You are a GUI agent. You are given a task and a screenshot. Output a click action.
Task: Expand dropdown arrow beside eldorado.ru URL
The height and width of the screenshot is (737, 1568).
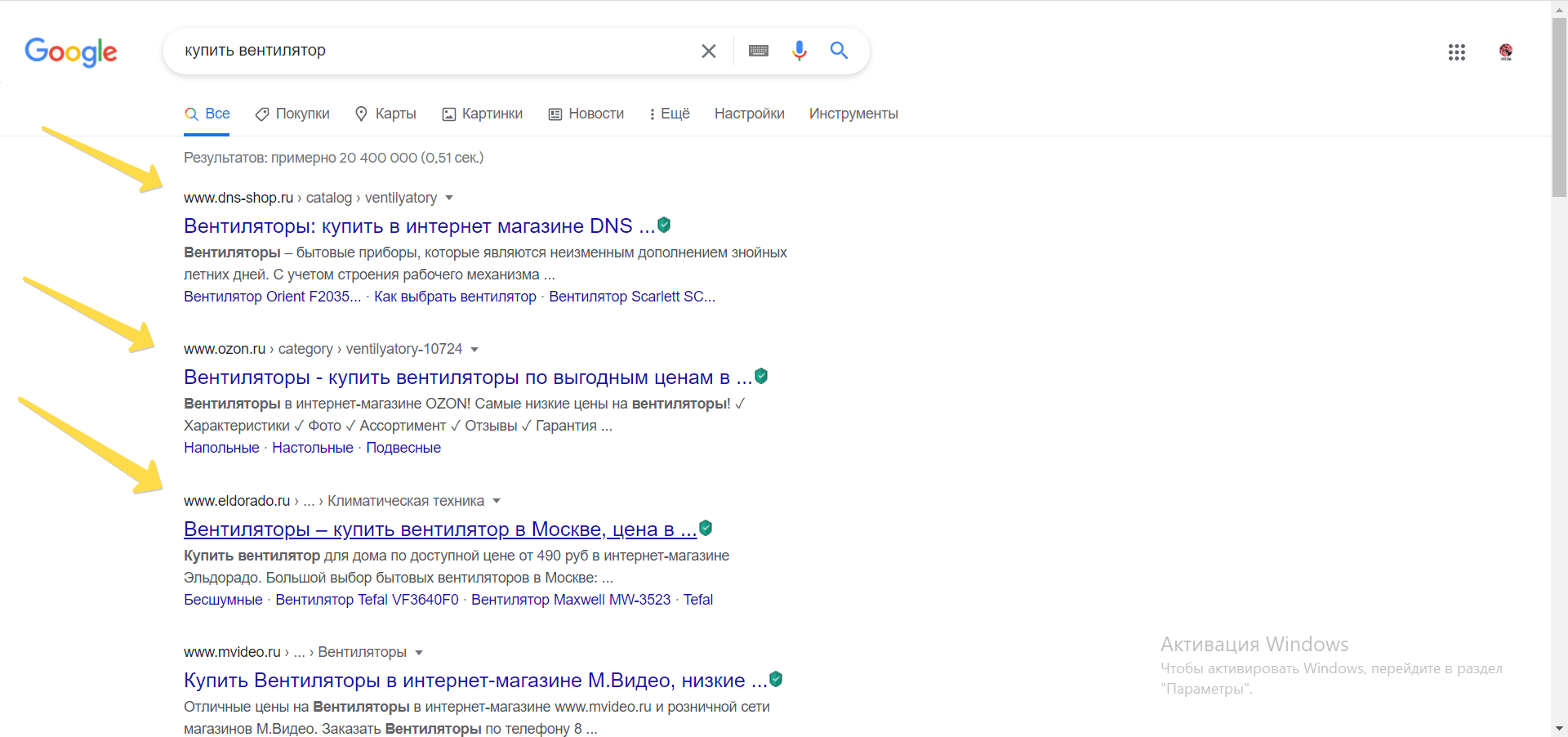click(497, 501)
